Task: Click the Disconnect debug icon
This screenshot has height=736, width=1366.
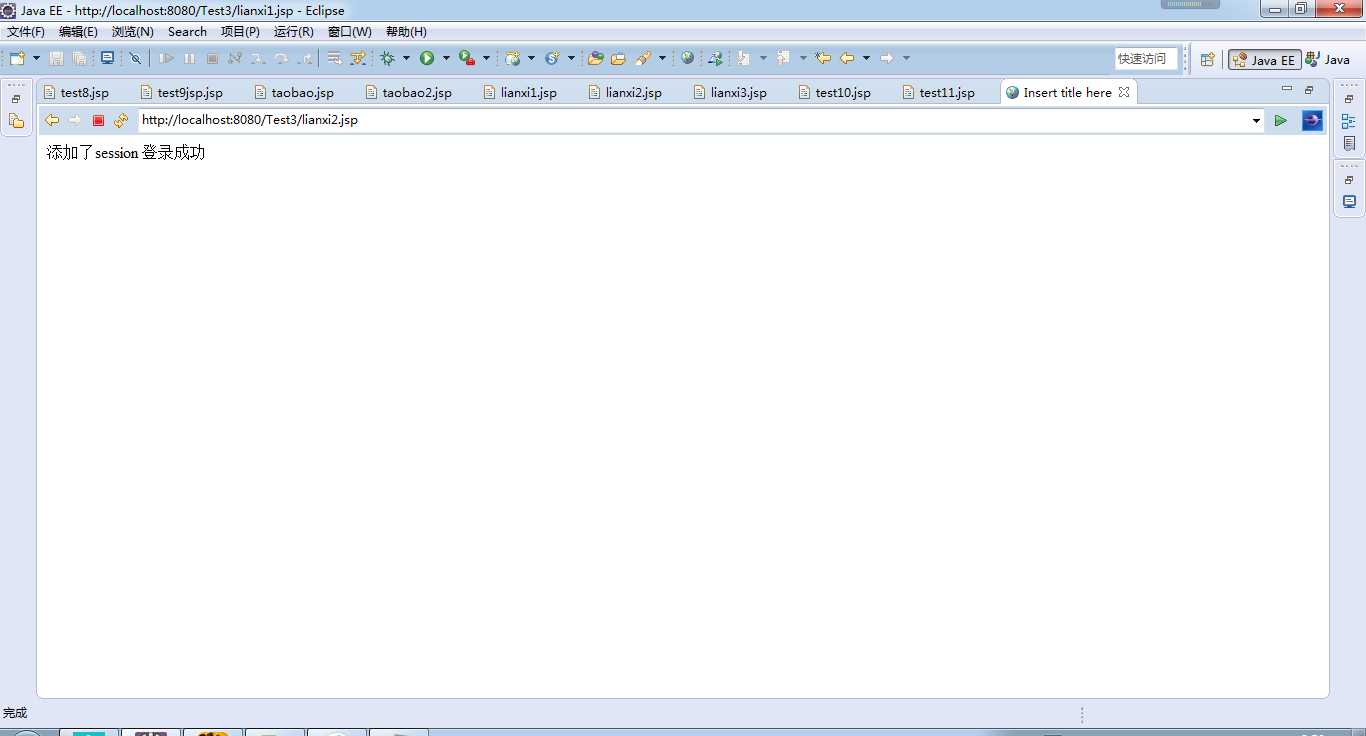Action: (x=235, y=59)
